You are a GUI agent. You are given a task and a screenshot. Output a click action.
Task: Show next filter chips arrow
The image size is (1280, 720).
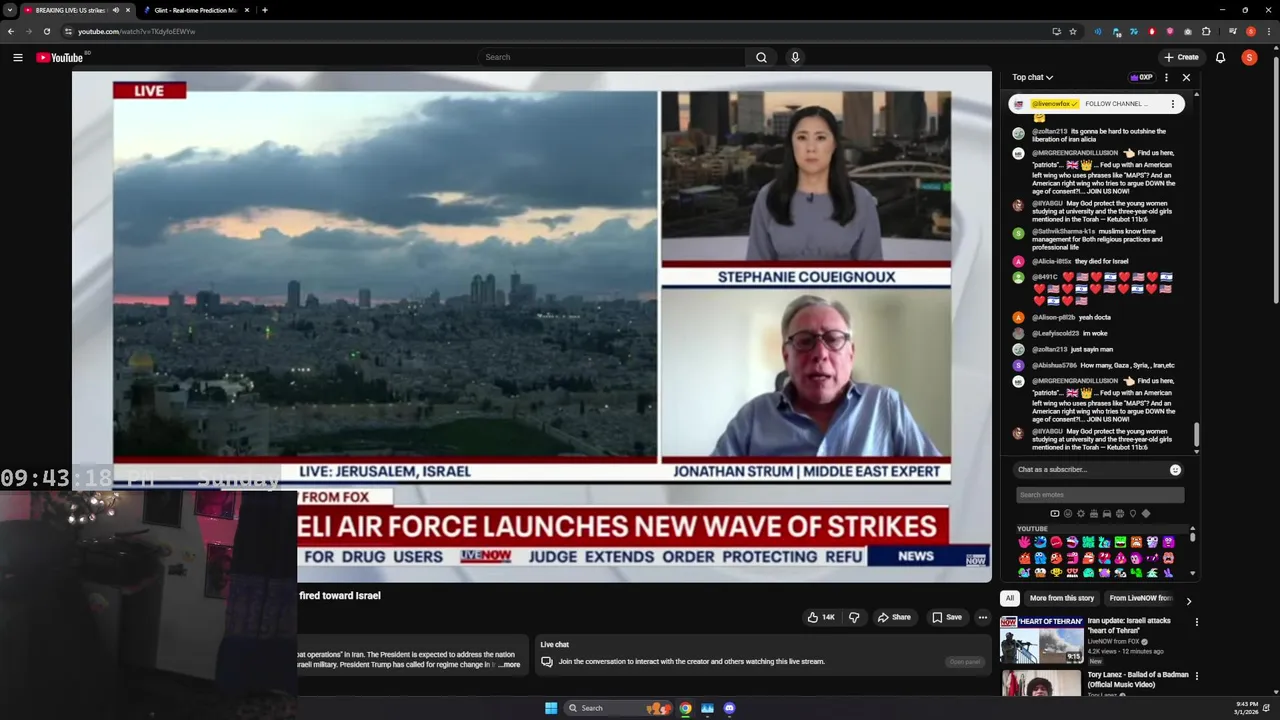click(1188, 600)
